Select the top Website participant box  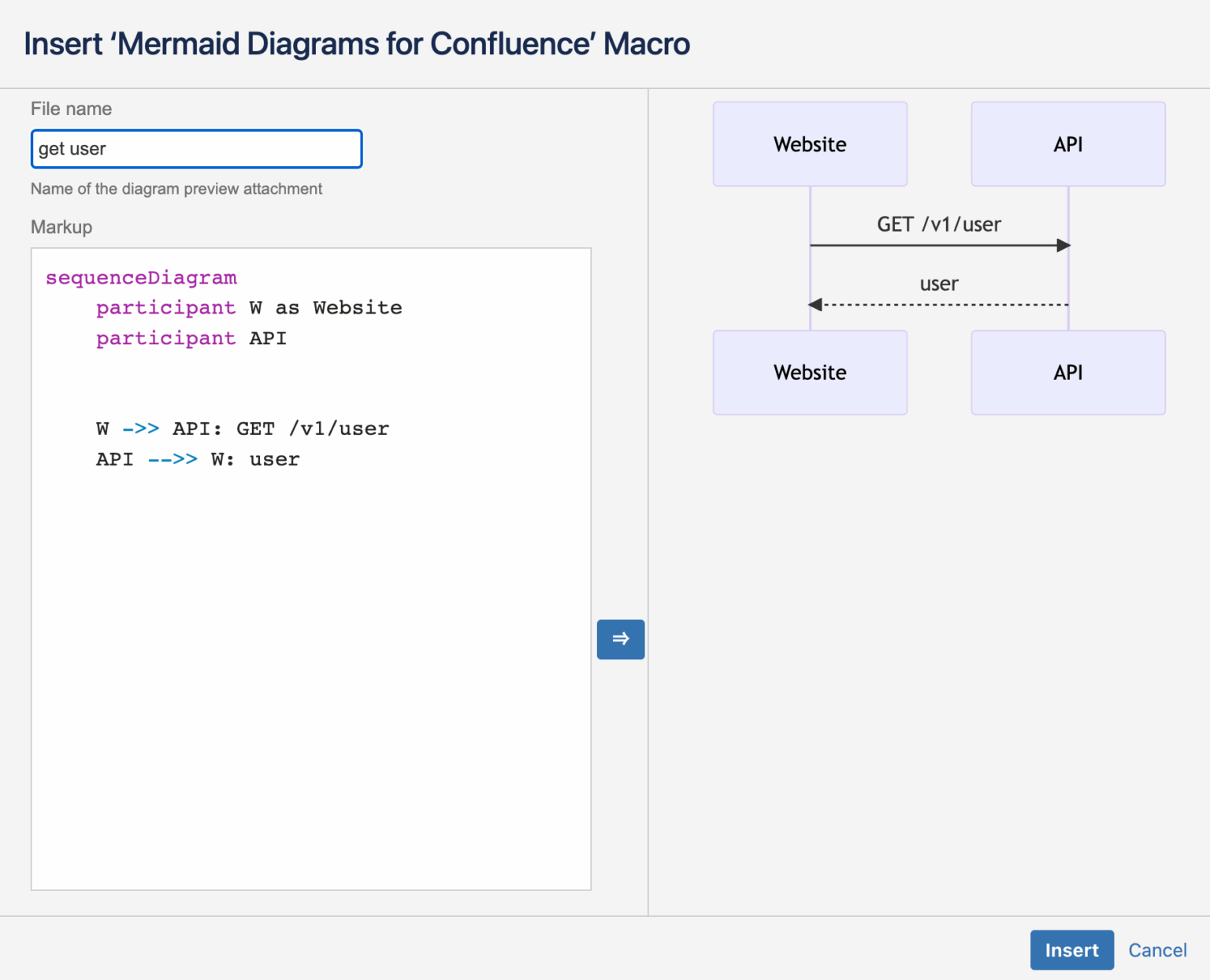(809, 144)
